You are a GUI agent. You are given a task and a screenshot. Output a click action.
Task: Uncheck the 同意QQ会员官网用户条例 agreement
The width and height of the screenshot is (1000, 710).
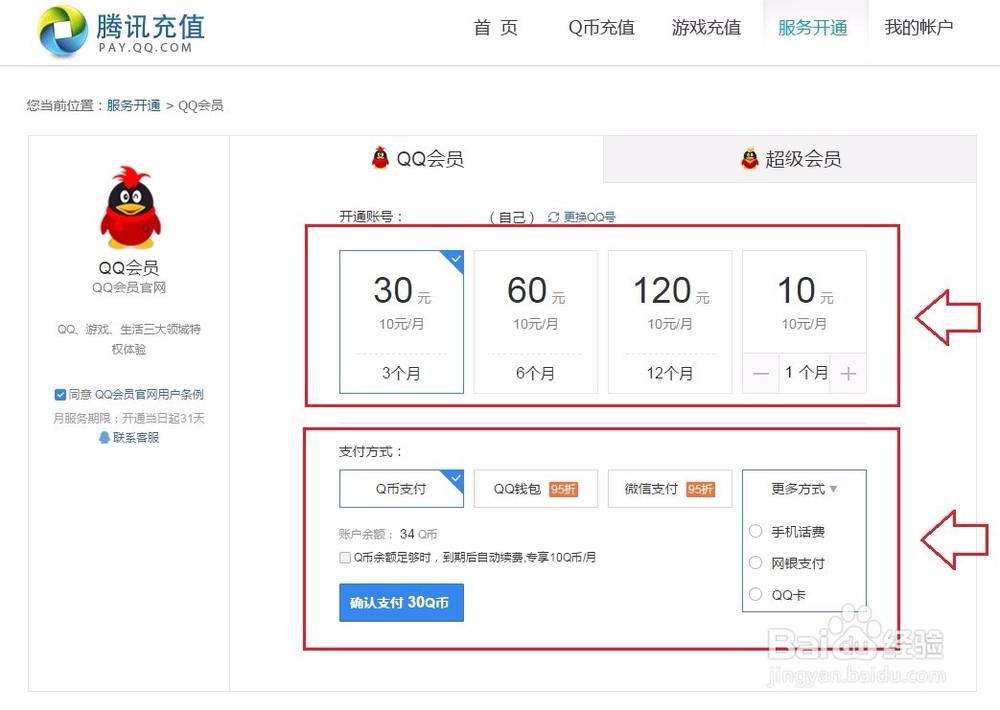point(60,394)
